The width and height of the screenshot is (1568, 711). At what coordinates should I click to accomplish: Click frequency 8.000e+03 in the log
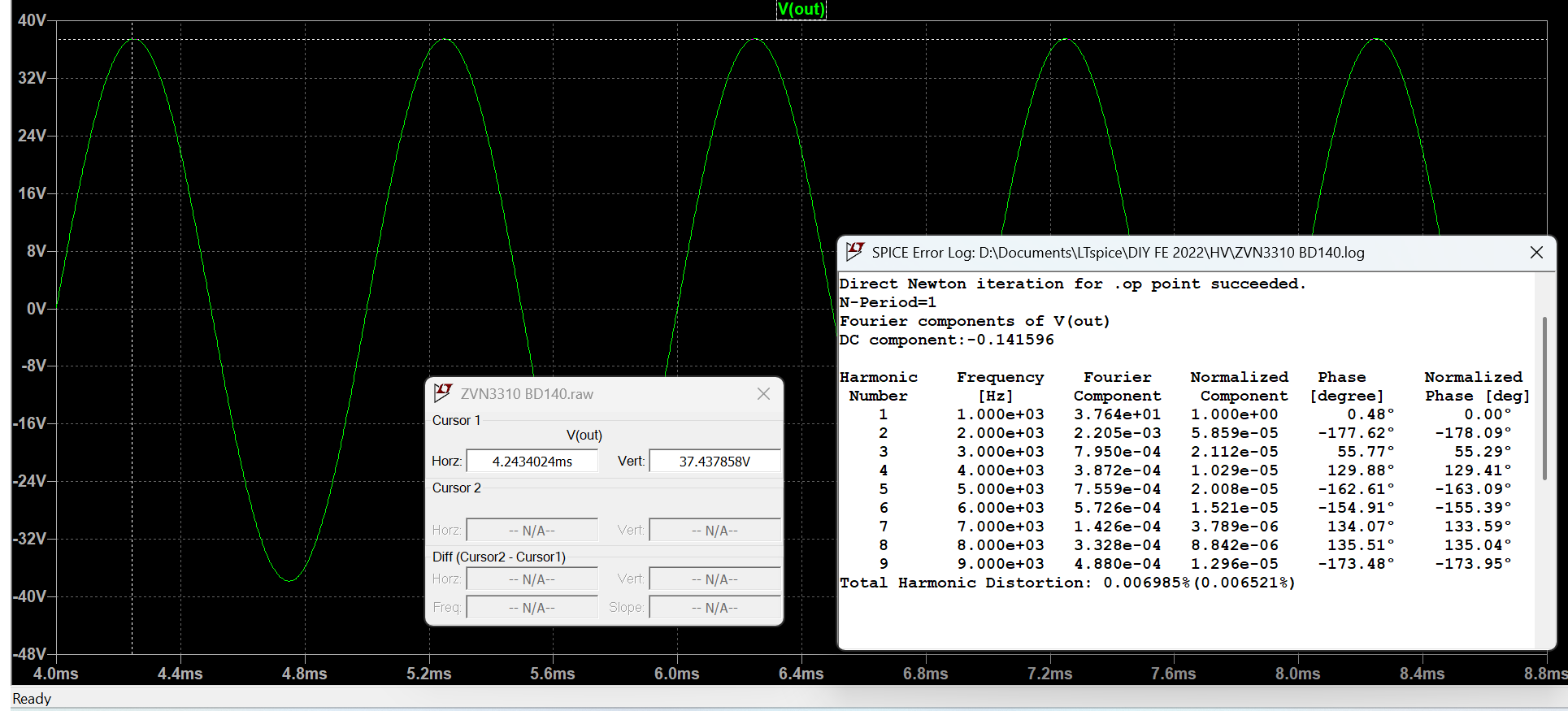point(1000,545)
